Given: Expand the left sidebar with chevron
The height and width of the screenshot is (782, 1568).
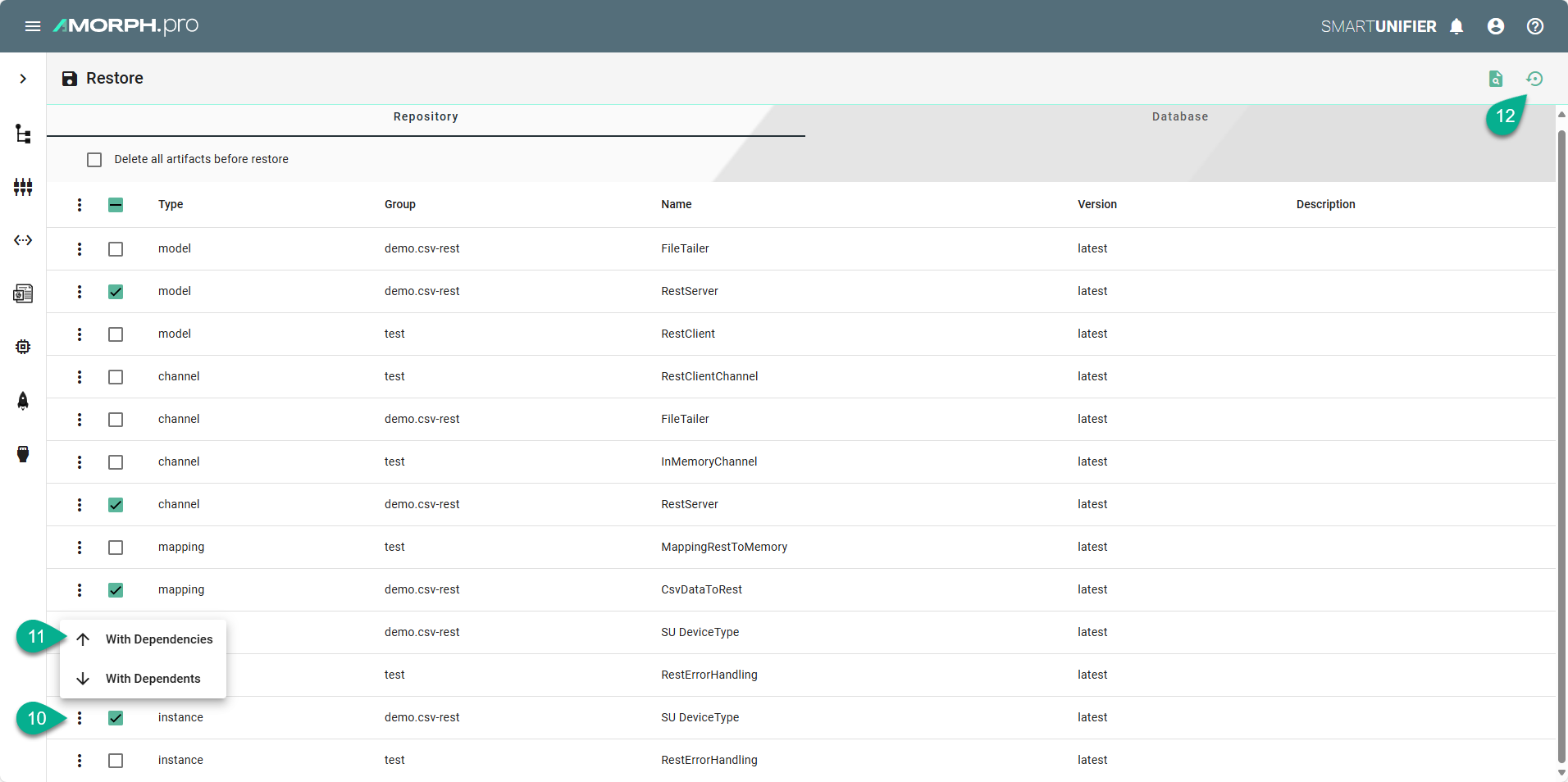Looking at the screenshot, I should point(23,79).
